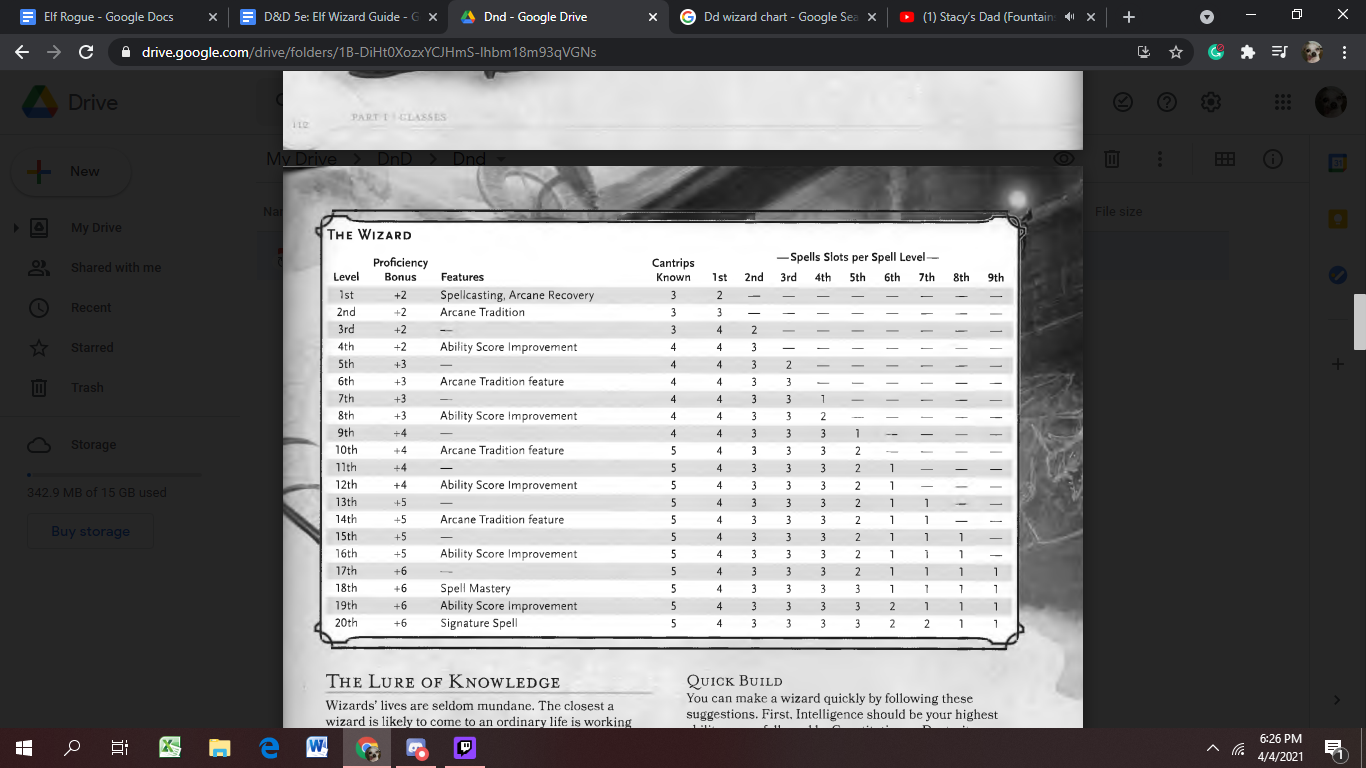This screenshot has width=1366, height=768.
Task: Click the Drive trash remove icon in toolbar
Action: click(x=1111, y=159)
